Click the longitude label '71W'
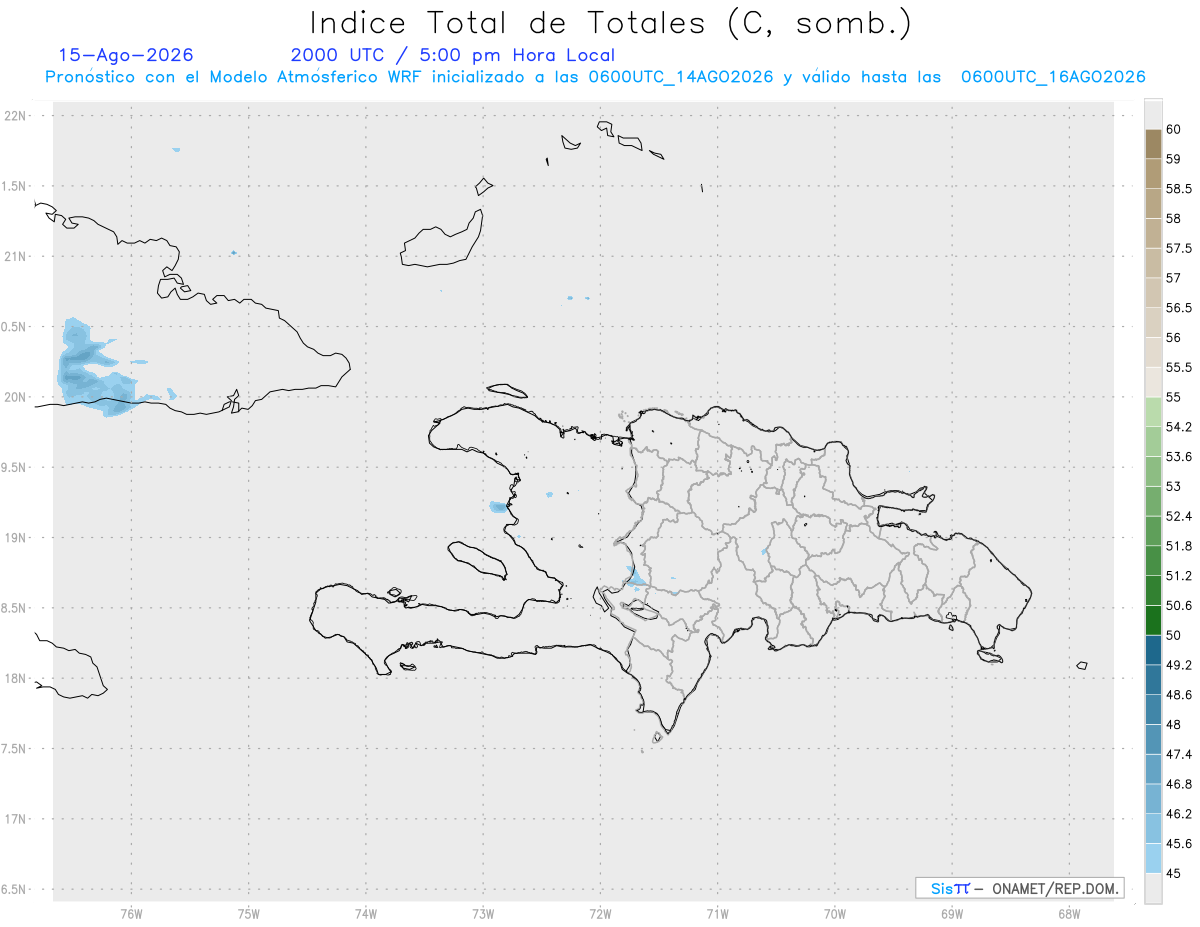Screen dimensions: 1200x927 pyautogui.click(x=717, y=914)
